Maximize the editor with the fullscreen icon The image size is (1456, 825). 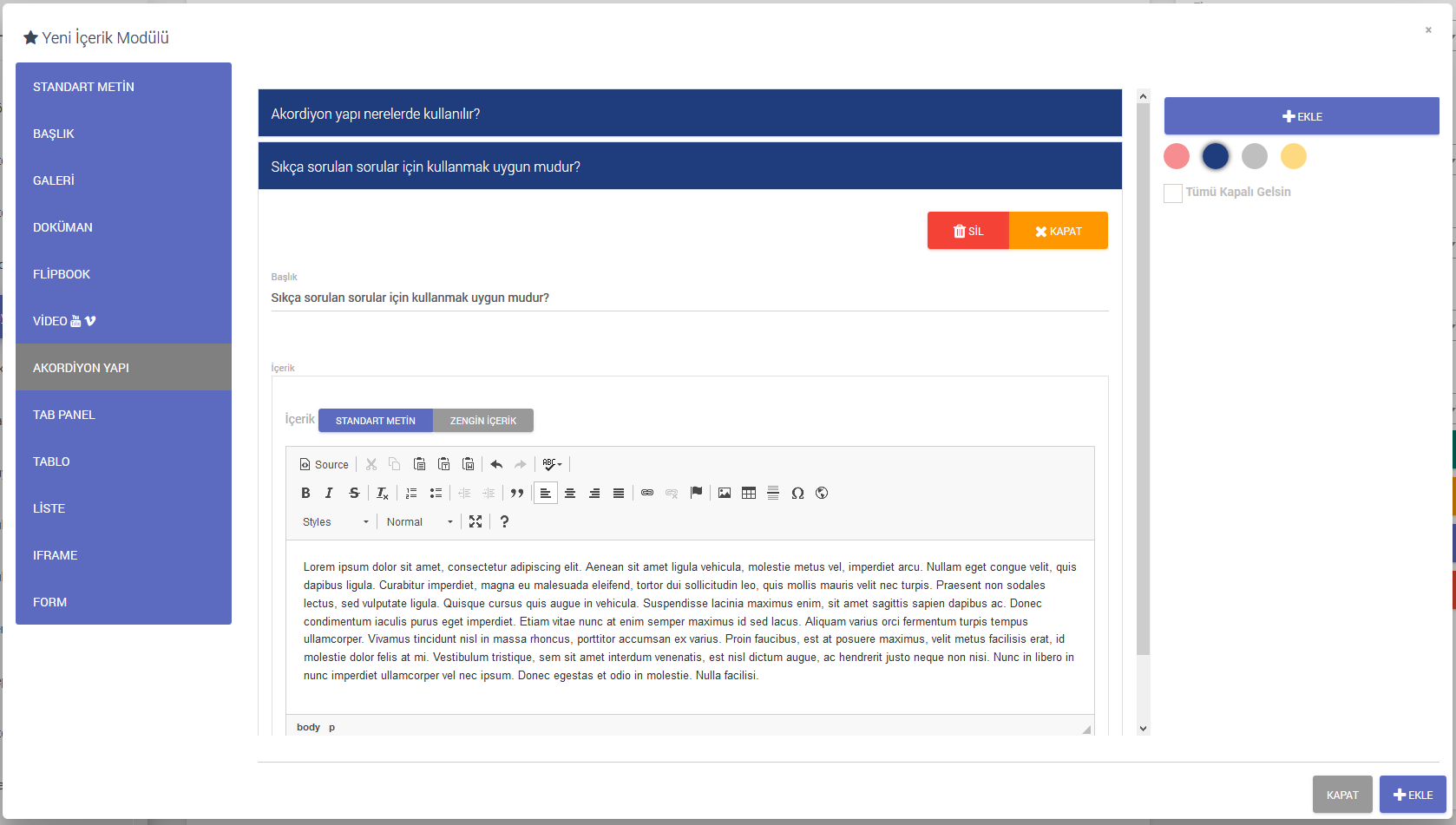(x=475, y=521)
